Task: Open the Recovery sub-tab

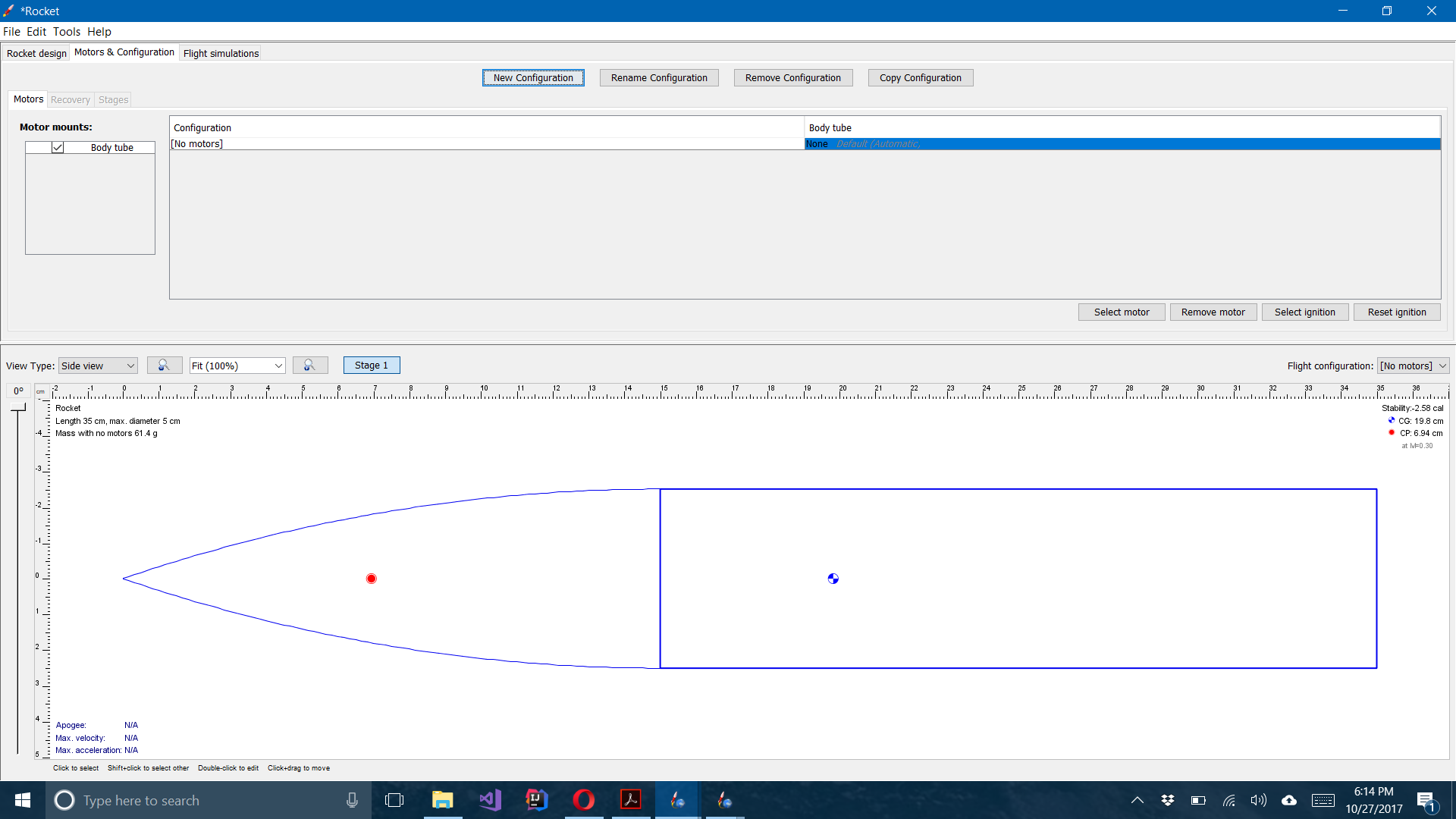Action: point(70,99)
